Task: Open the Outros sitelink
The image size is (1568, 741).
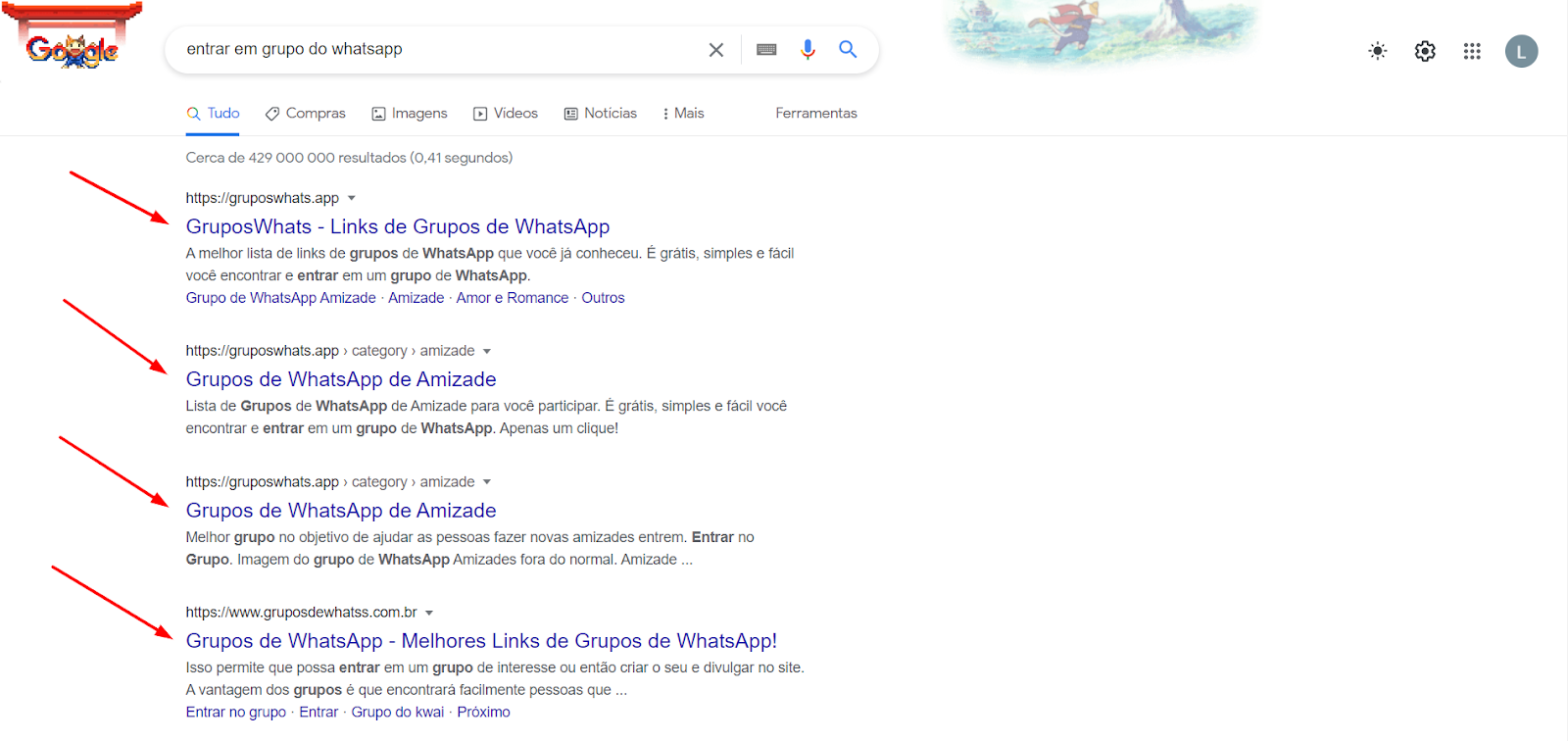Action: pyautogui.click(x=603, y=298)
